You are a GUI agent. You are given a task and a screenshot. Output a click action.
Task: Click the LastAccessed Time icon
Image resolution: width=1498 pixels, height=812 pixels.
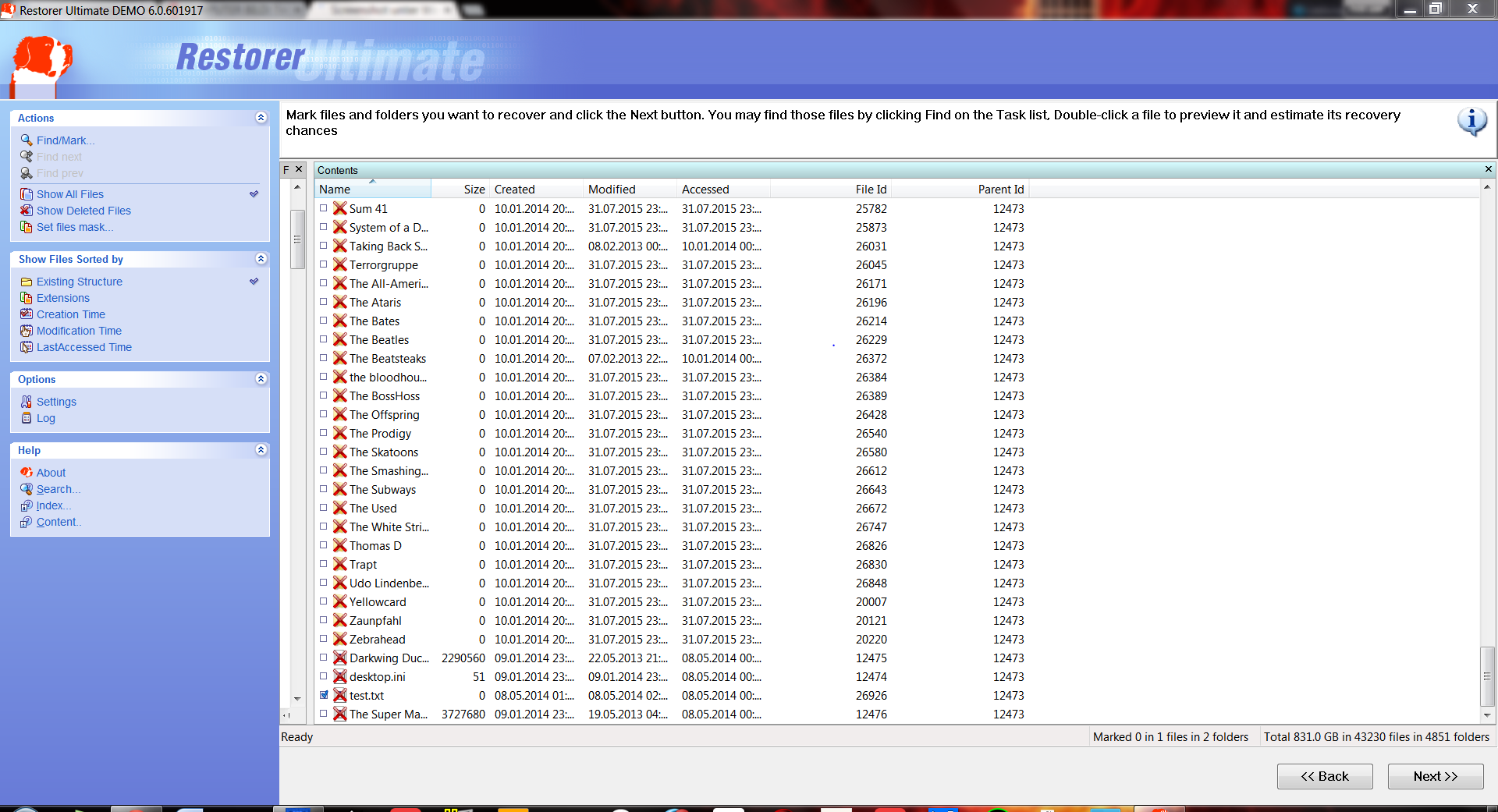tap(27, 347)
